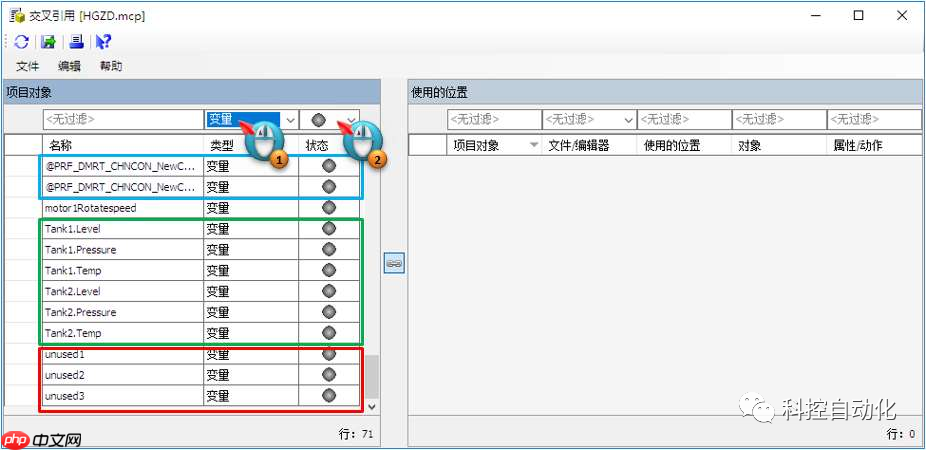Click the 行: 0 count in right status bar
The height and width of the screenshot is (450, 926).
[x=902, y=434]
